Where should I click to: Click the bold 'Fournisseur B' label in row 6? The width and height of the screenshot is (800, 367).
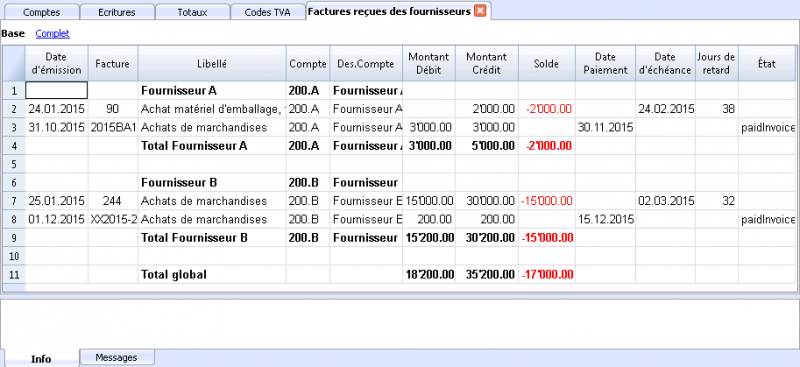tap(179, 183)
